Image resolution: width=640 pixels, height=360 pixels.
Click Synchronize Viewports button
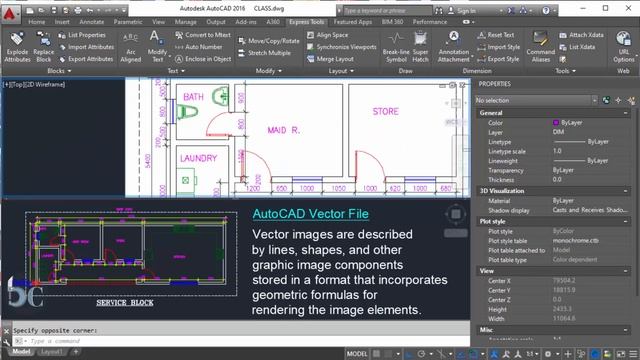(342, 47)
